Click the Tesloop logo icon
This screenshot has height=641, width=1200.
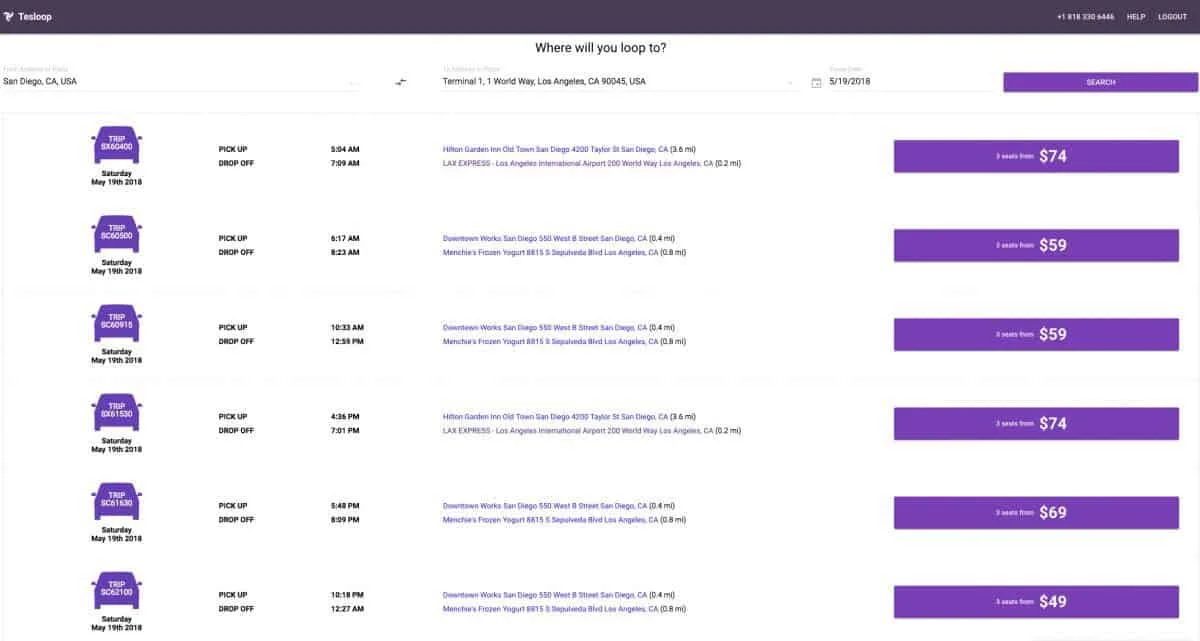pos(8,16)
